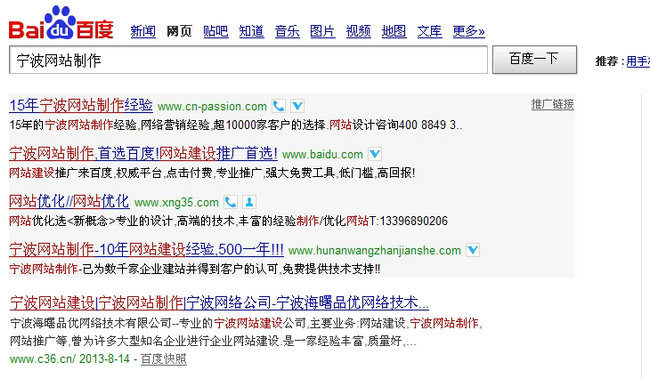The width and height of the screenshot is (650, 379).
Task: Click person icon next to www.xng35.com
Action: click(x=249, y=202)
